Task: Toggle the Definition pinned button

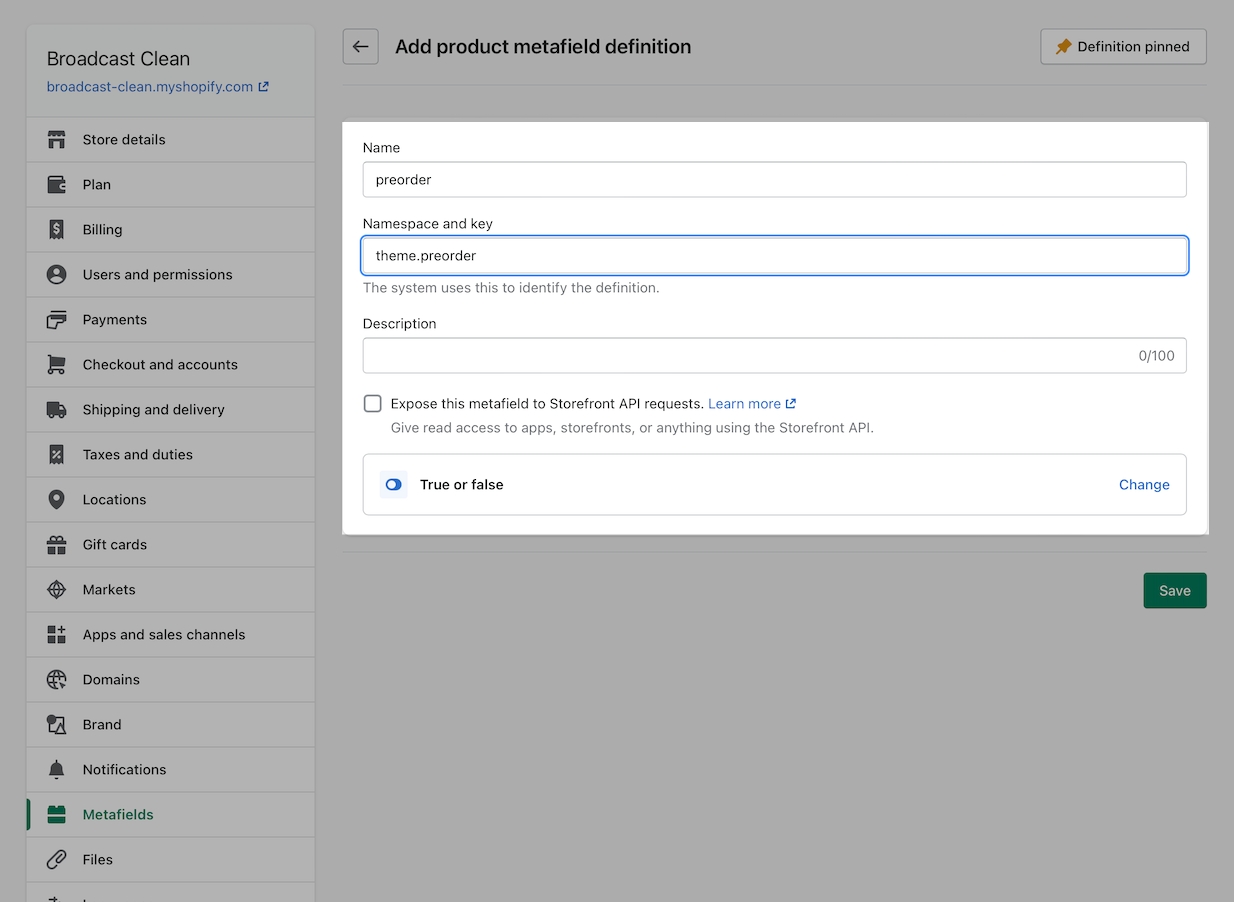Action: [x=1123, y=47]
